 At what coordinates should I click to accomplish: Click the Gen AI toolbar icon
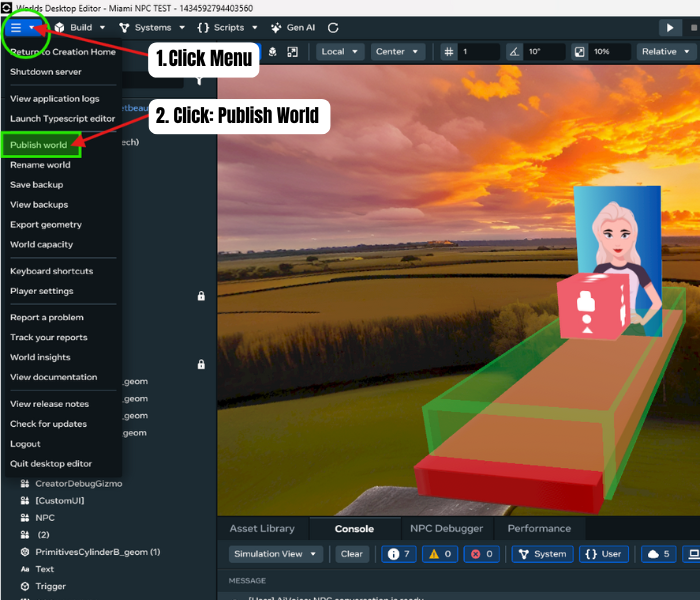coord(276,27)
